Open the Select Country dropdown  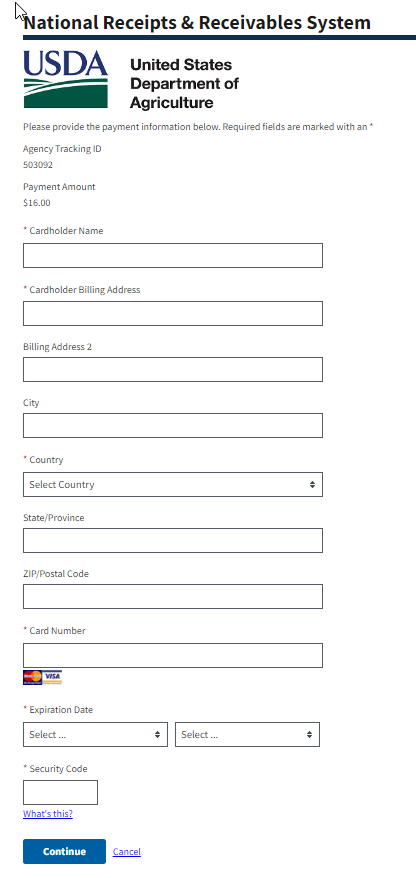[173, 484]
